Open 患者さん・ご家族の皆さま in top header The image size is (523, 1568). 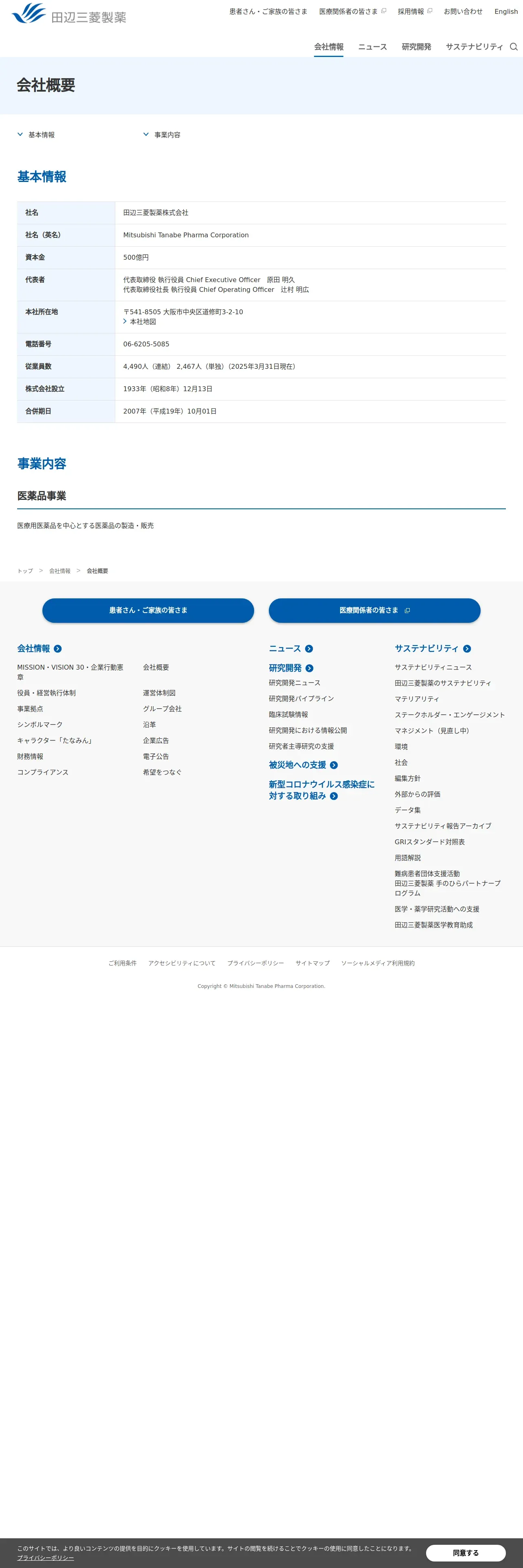(x=268, y=11)
